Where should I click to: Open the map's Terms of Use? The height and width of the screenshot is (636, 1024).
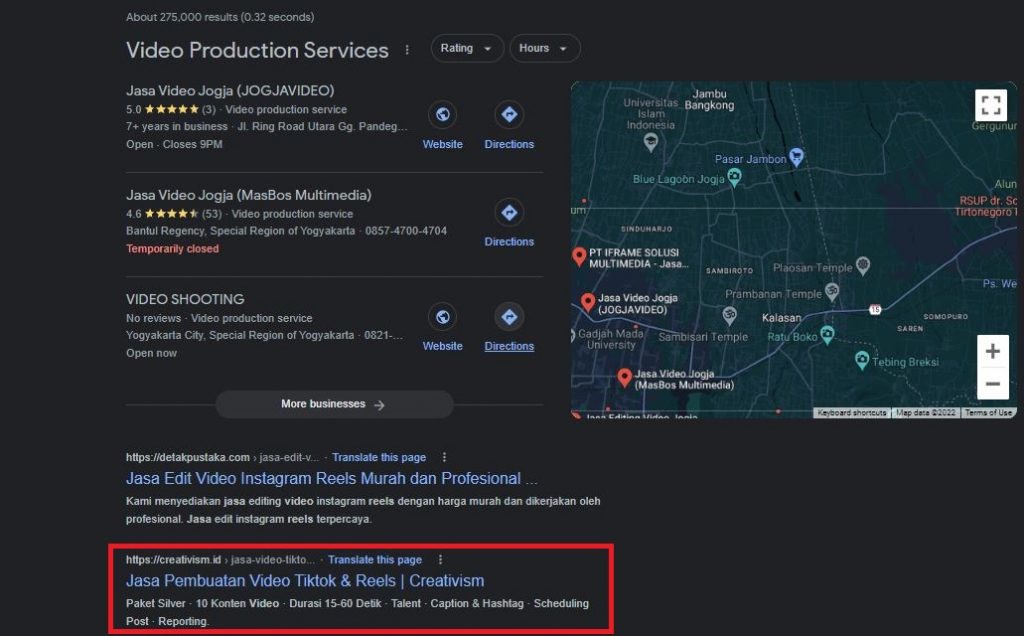(x=988, y=411)
